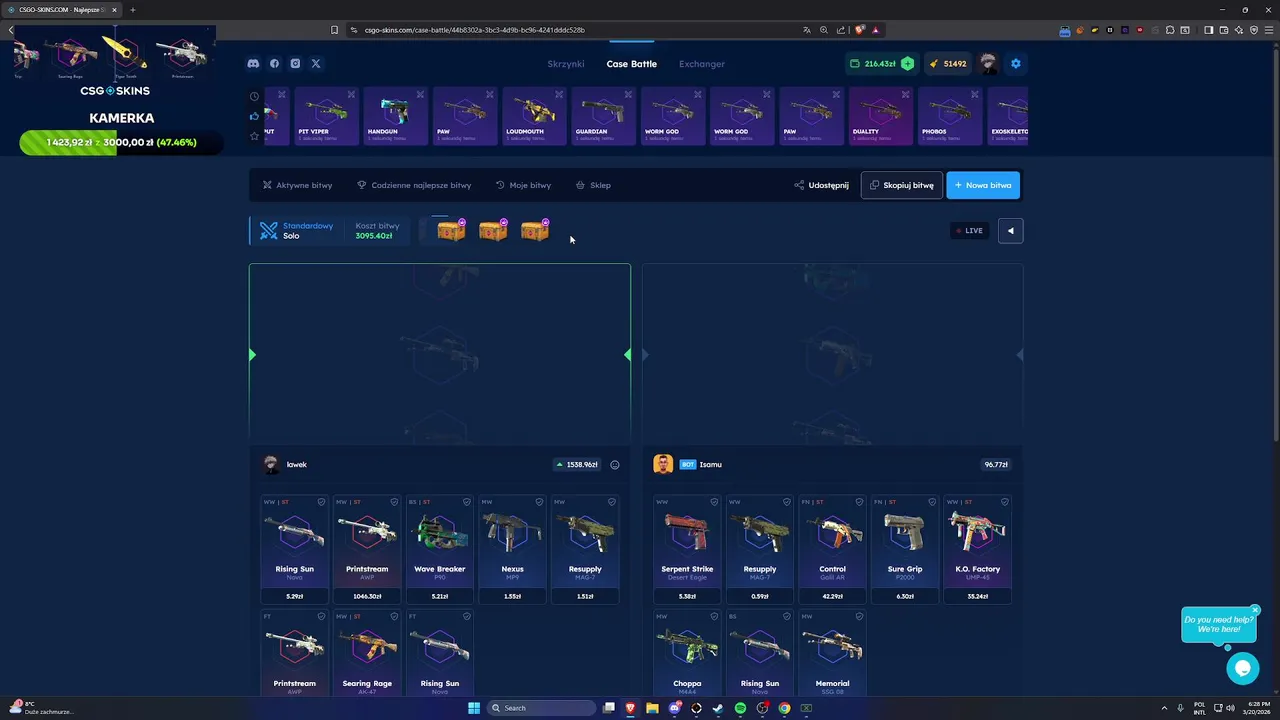This screenshot has width=1280, height=720.
Task: Open the blue settings gear icon
Action: (x=1016, y=64)
